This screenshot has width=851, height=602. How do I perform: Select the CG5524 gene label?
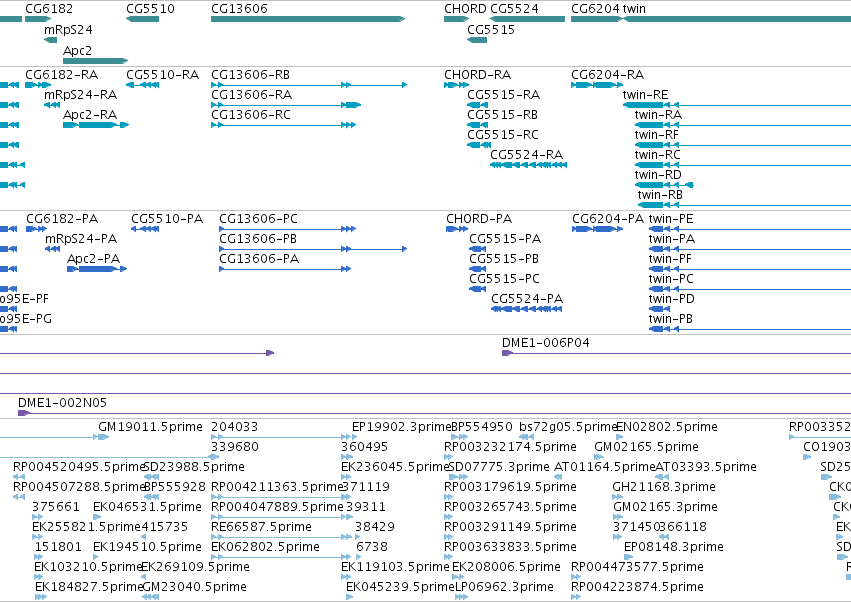515,9
